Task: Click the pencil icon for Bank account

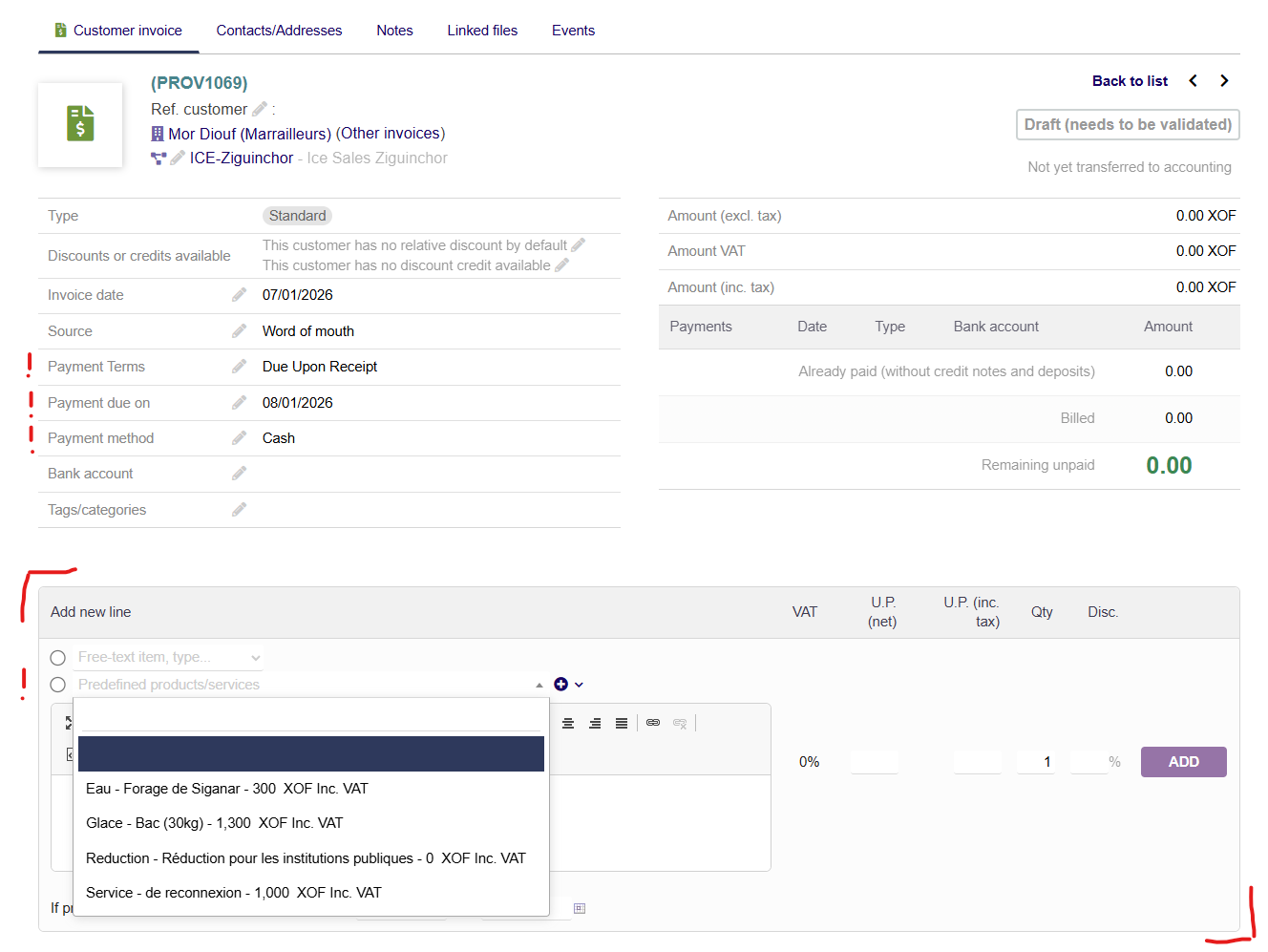Action: 239,474
